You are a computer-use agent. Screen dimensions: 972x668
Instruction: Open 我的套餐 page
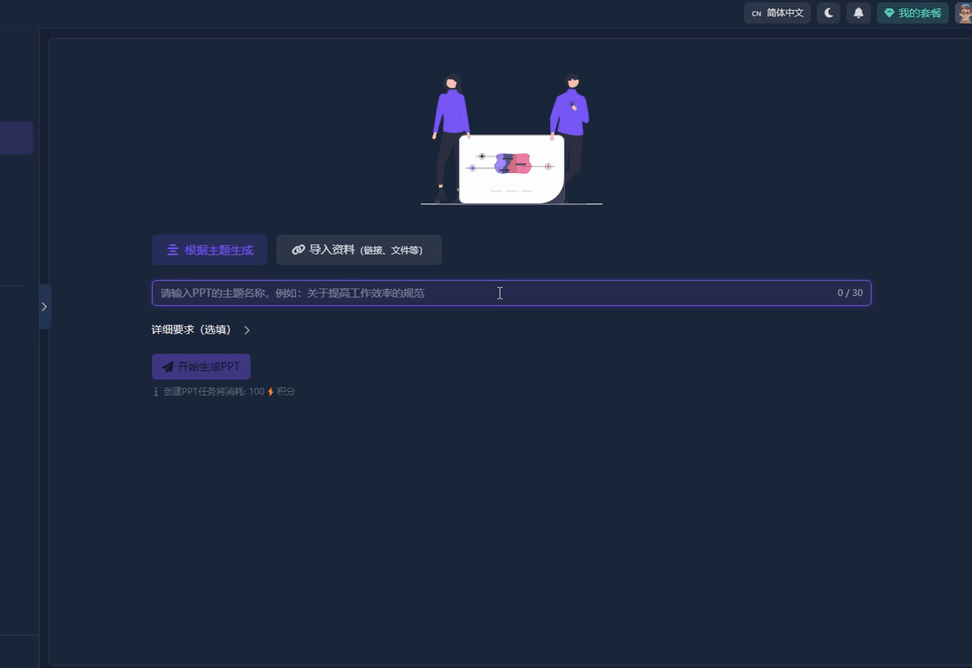pos(913,13)
